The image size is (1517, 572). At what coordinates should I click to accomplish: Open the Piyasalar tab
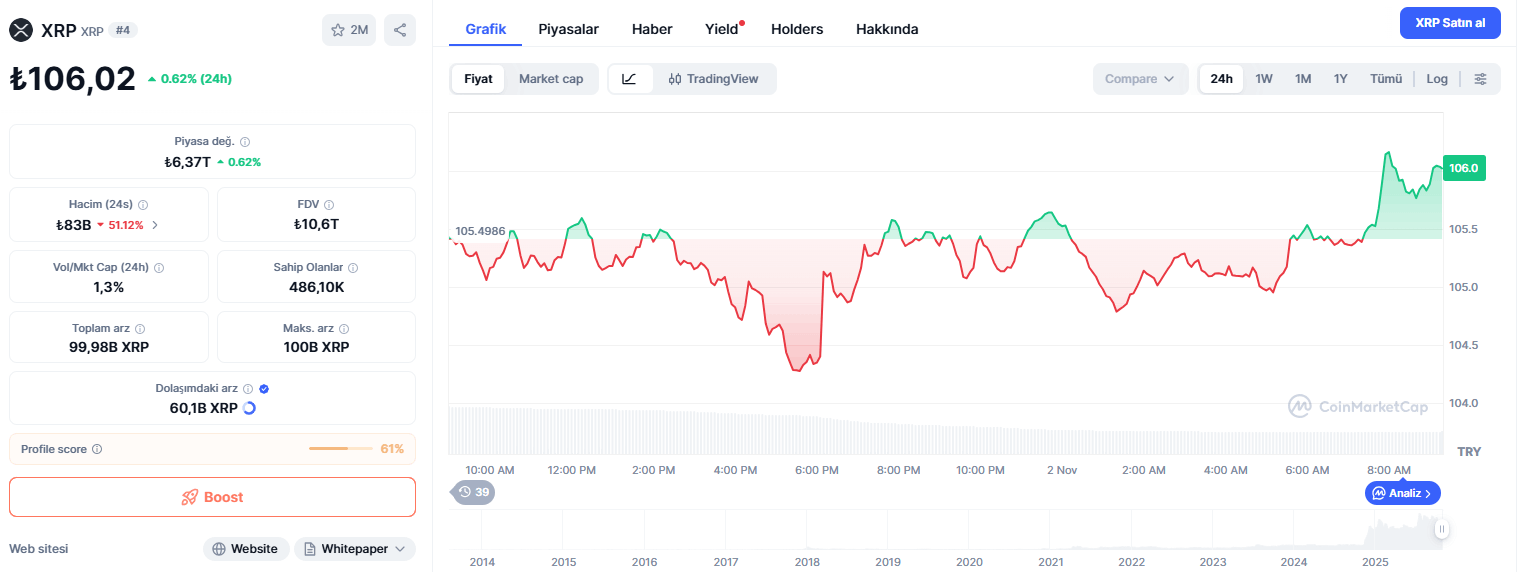click(x=568, y=29)
